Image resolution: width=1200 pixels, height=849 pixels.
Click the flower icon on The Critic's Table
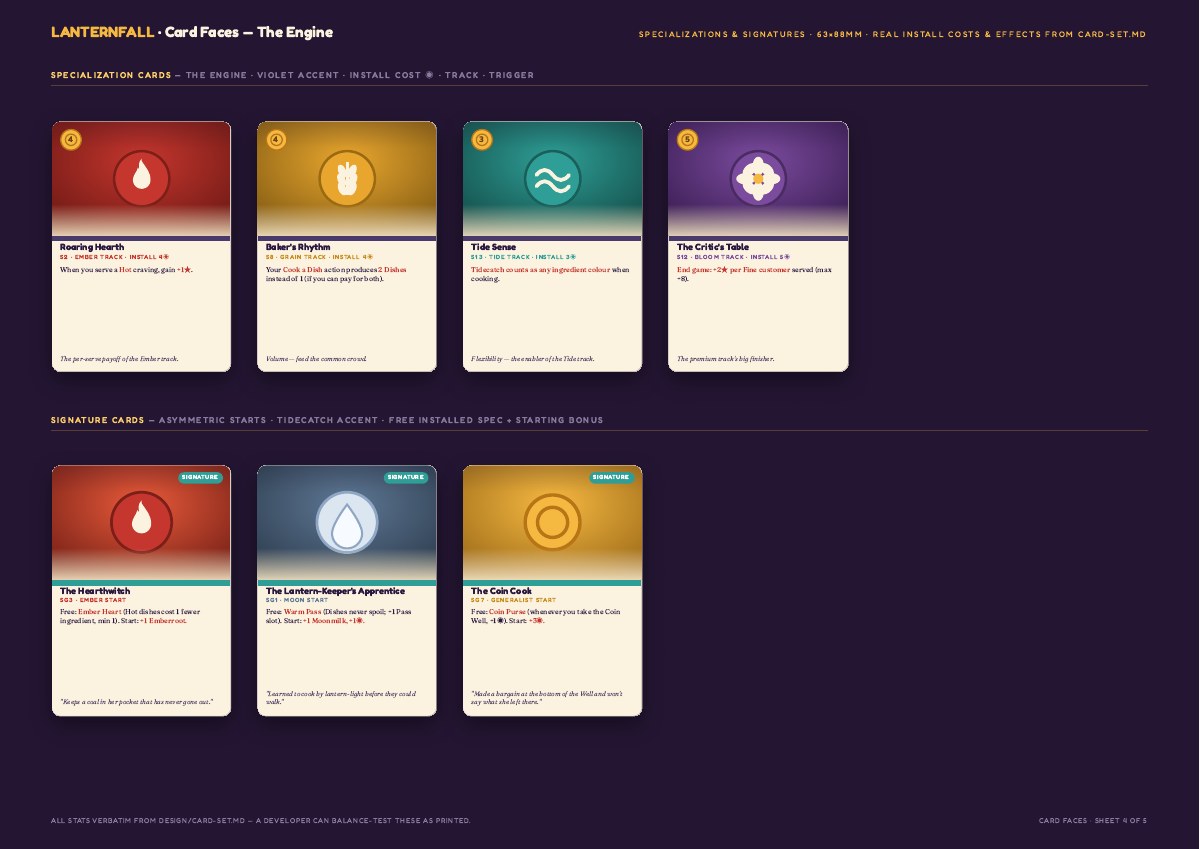(758, 178)
